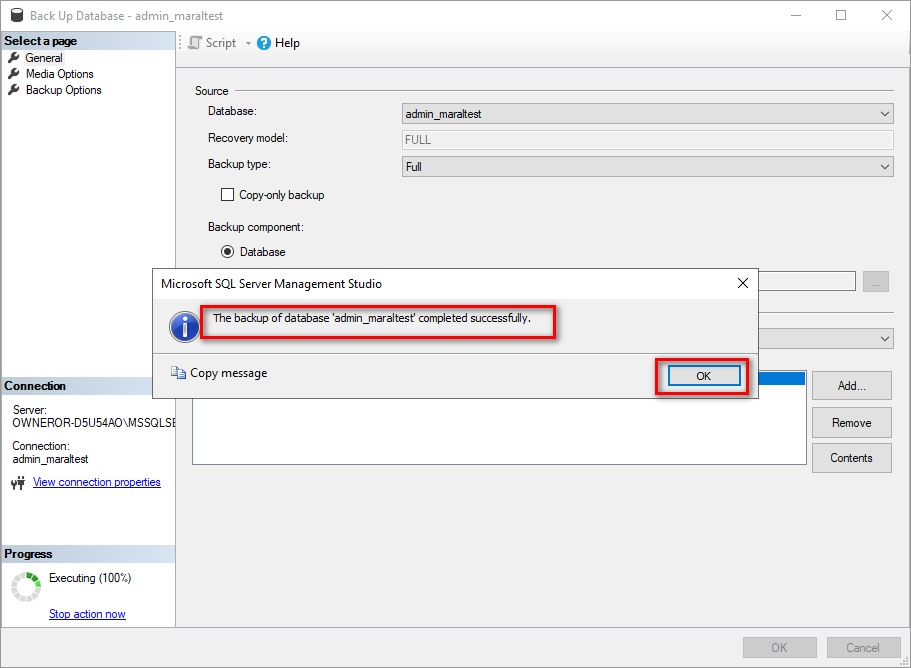Screen dimensions: 911x668
Task: Click the Back Up Database title bar icon
Action: (x=13, y=15)
